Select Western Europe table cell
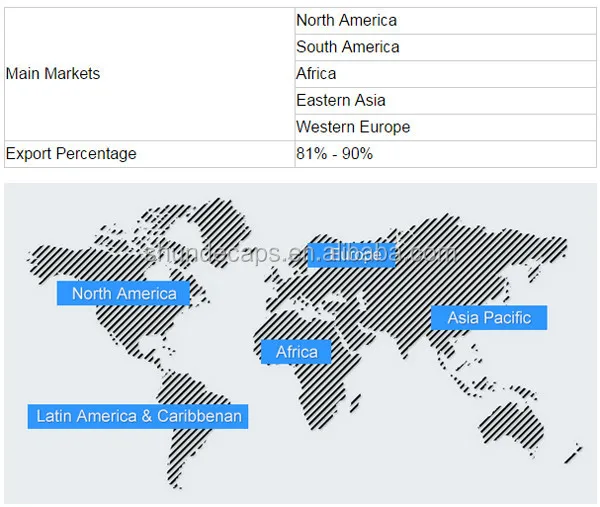600x507 pixels. [x=445, y=127]
